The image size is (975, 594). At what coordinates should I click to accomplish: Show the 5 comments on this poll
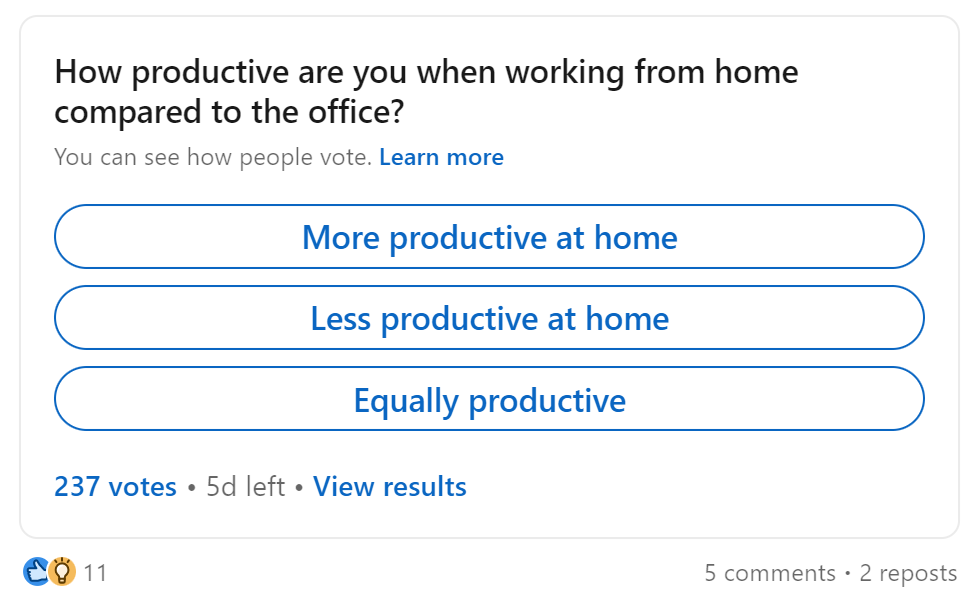pos(771,573)
